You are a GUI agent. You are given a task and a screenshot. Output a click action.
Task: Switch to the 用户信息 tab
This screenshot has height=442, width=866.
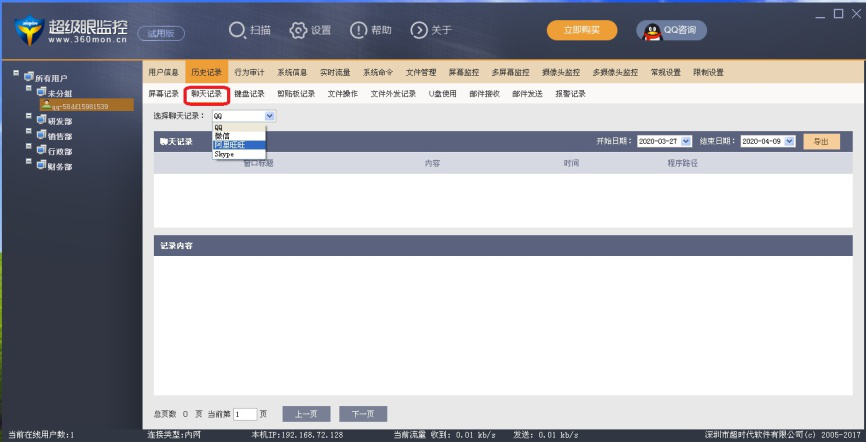pyautogui.click(x=163, y=72)
